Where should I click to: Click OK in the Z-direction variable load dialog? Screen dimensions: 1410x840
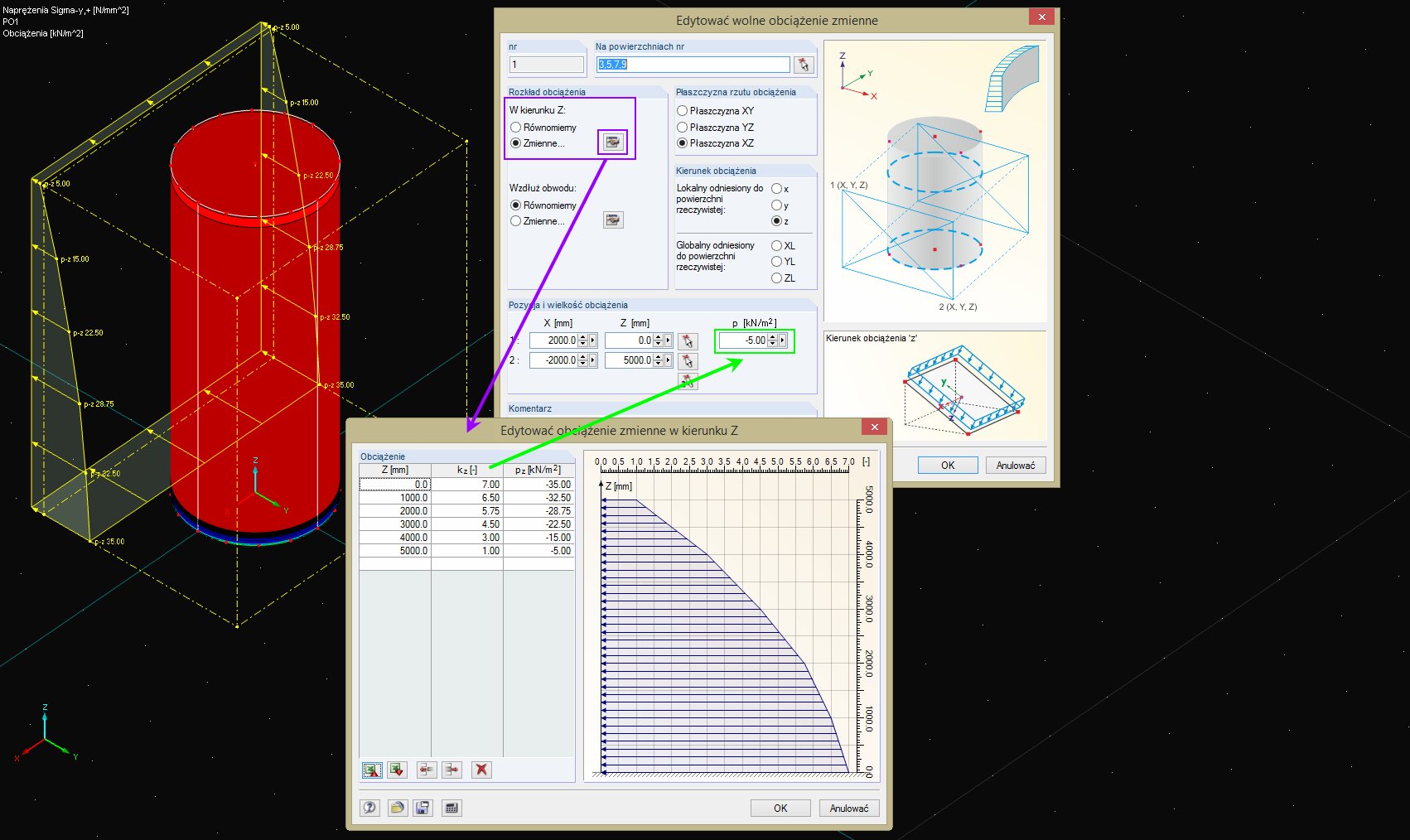(x=780, y=809)
